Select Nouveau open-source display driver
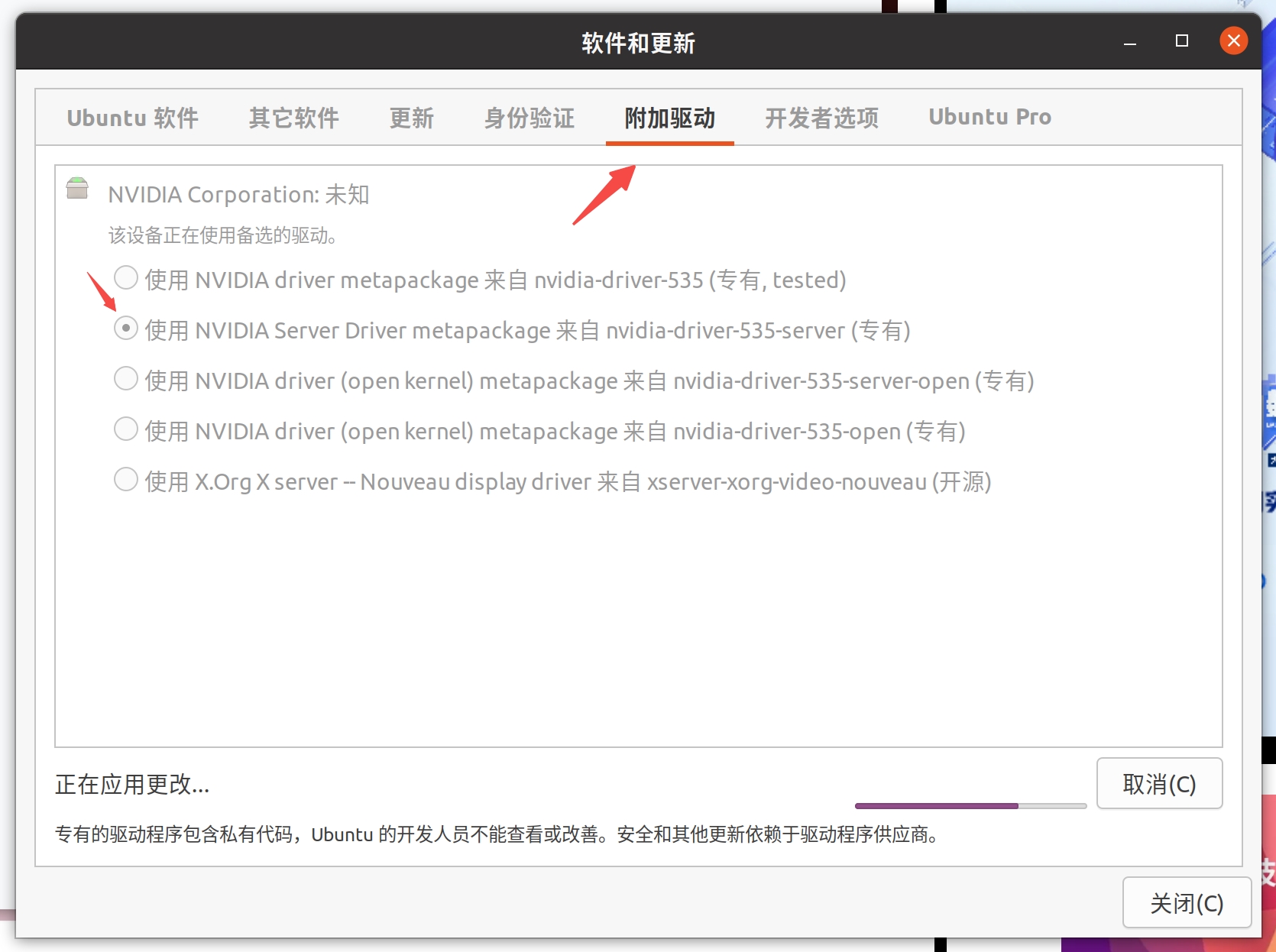 click(126, 480)
